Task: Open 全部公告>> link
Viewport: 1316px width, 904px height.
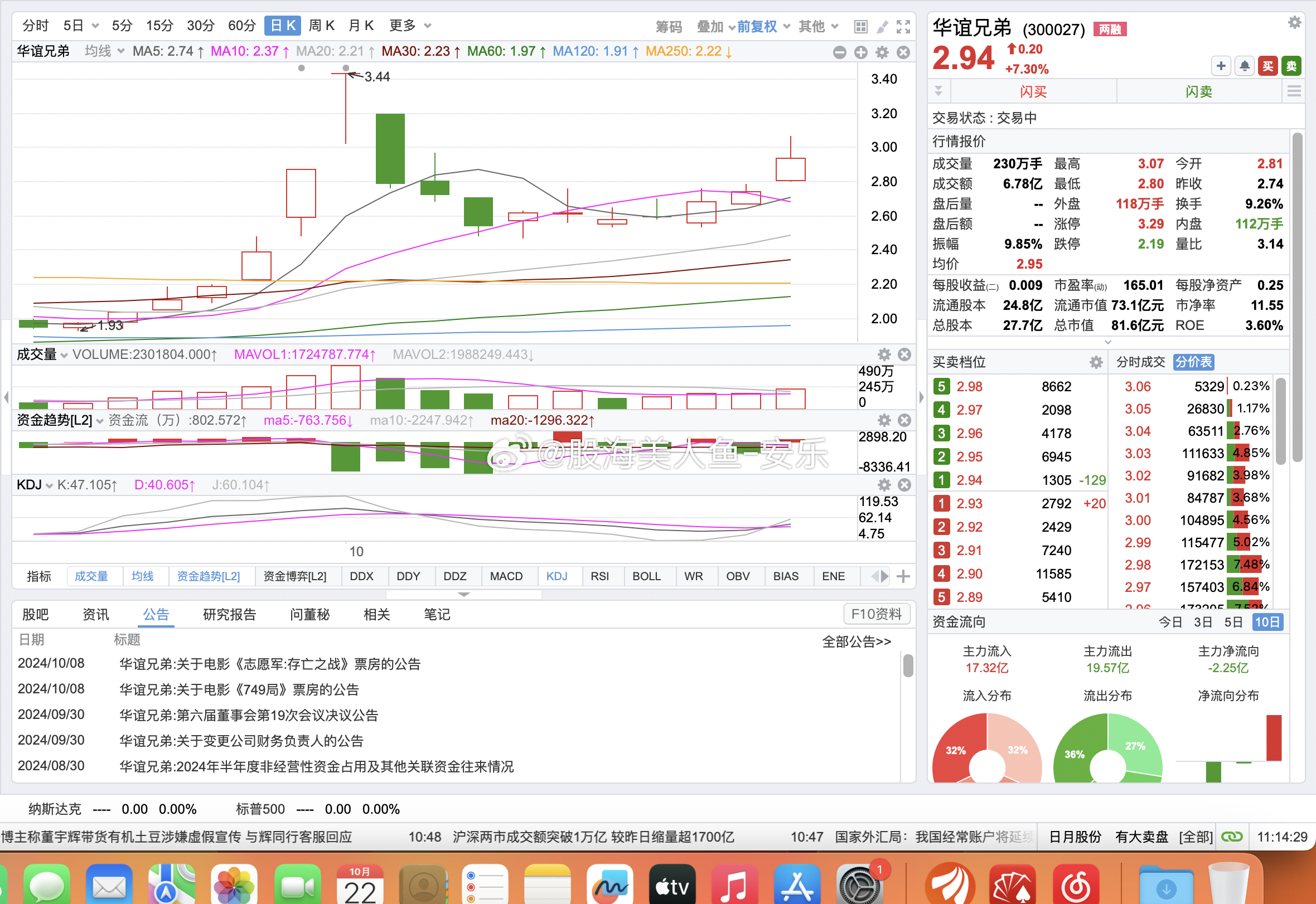Action: pyautogui.click(x=857, y=641)
